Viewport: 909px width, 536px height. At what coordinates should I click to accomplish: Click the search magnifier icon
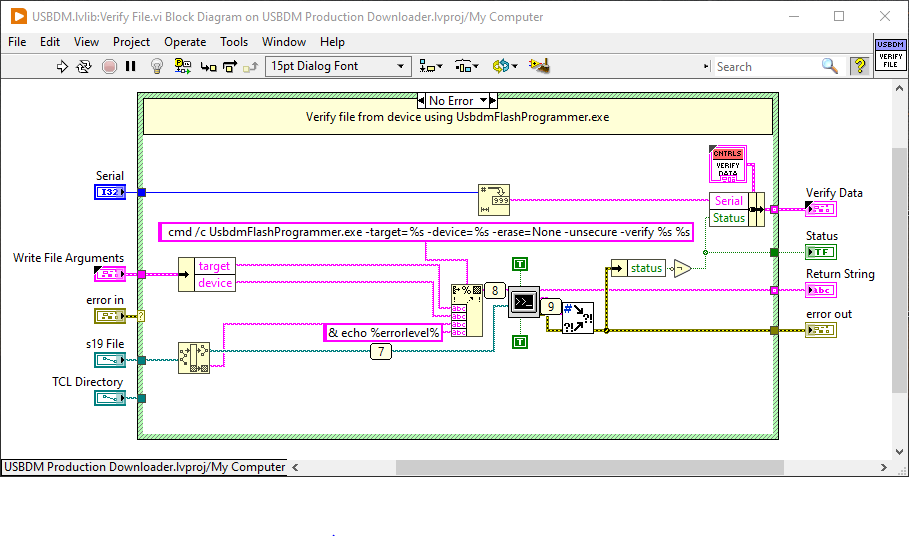830,66
